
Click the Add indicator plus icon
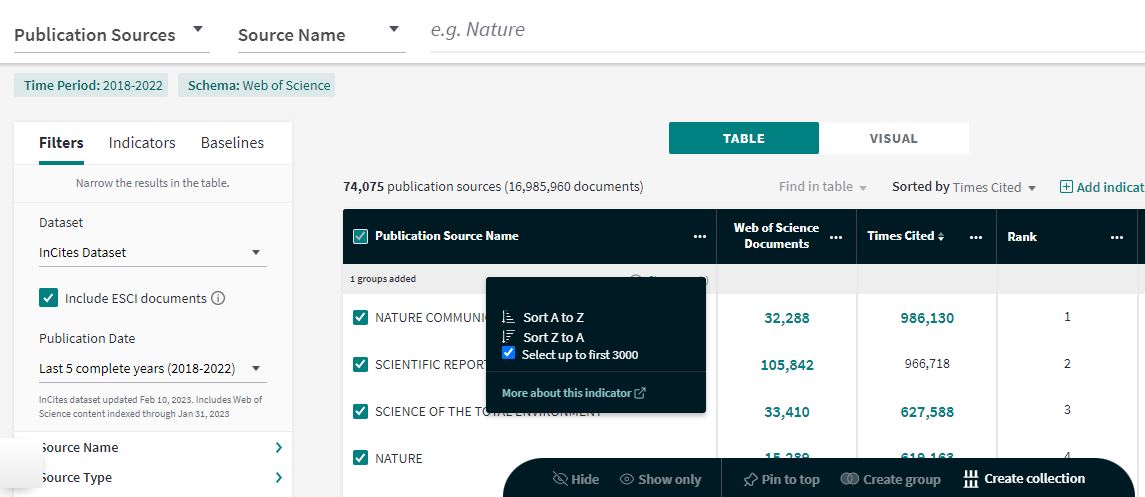pyautogui.click(x=1066, y=187)
